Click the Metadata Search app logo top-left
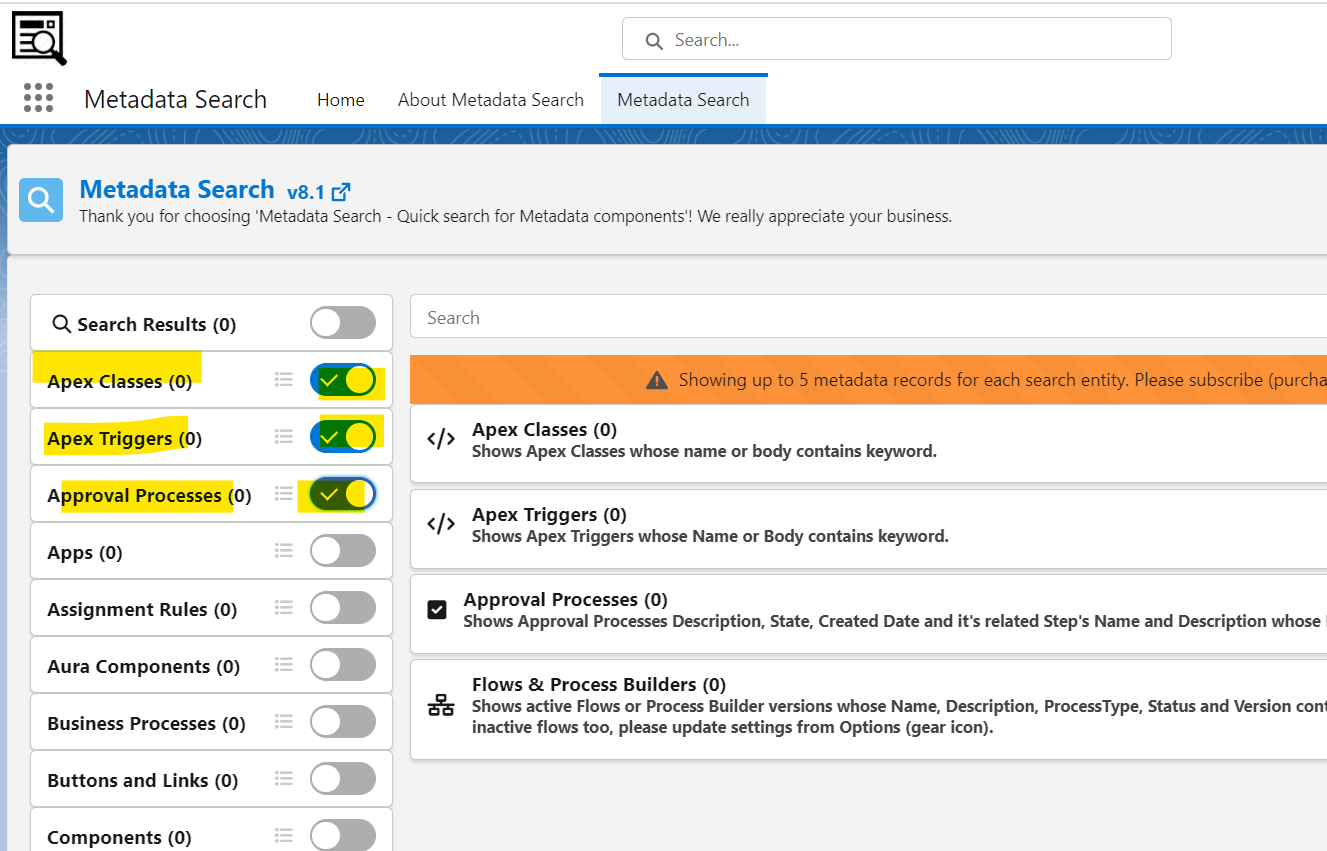Image resolution: width=1327 pixels, height=851 pixels. coord(38,38)
